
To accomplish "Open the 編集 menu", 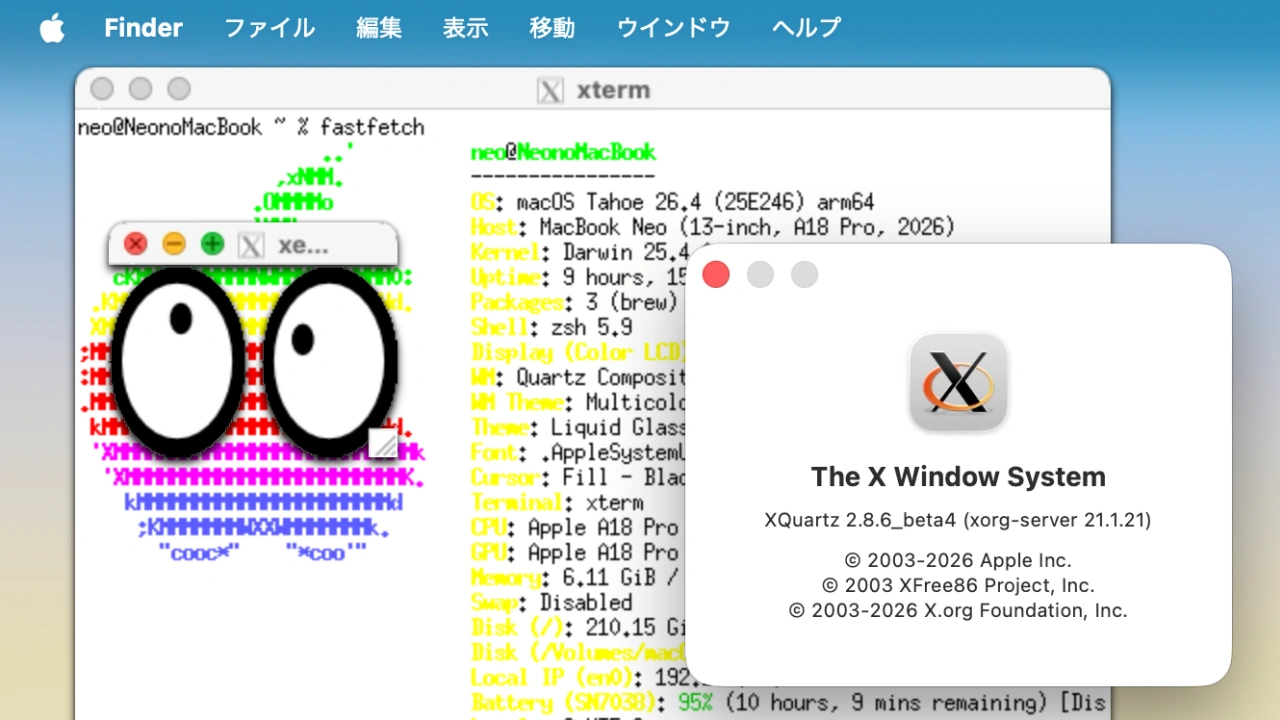I will (x=378, y=28).
